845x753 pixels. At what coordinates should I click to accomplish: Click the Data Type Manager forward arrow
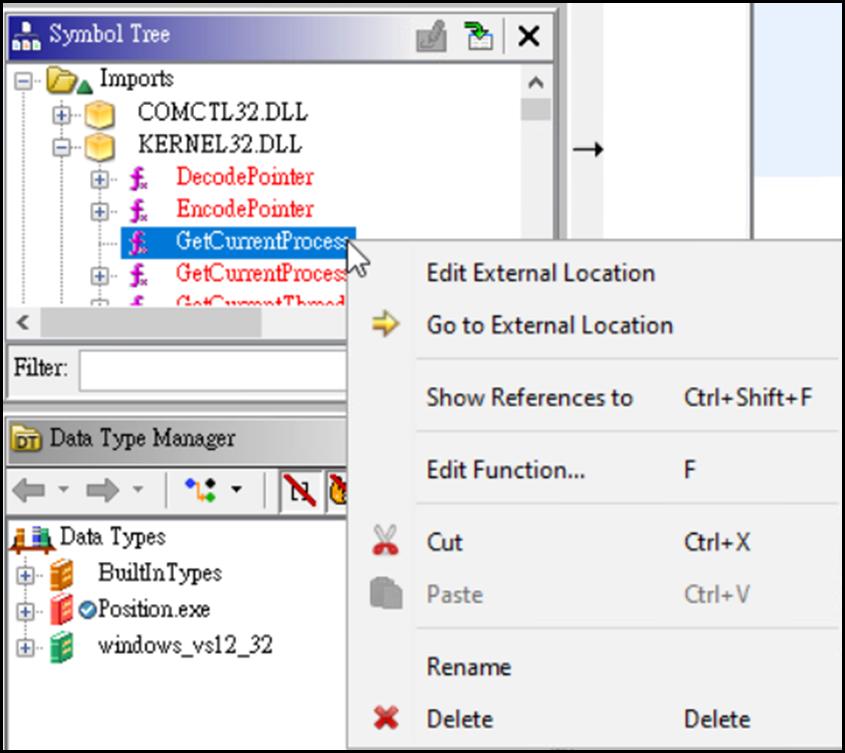coord(102,489)
